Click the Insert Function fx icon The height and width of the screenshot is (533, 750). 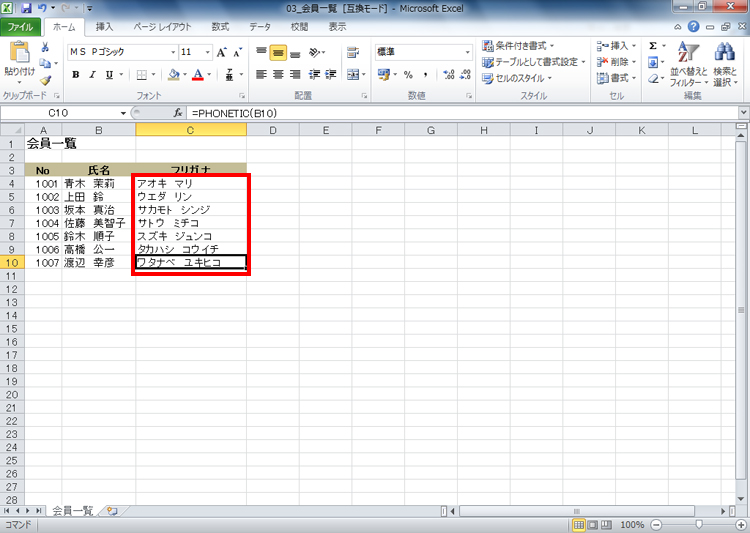tap(178, 113)
